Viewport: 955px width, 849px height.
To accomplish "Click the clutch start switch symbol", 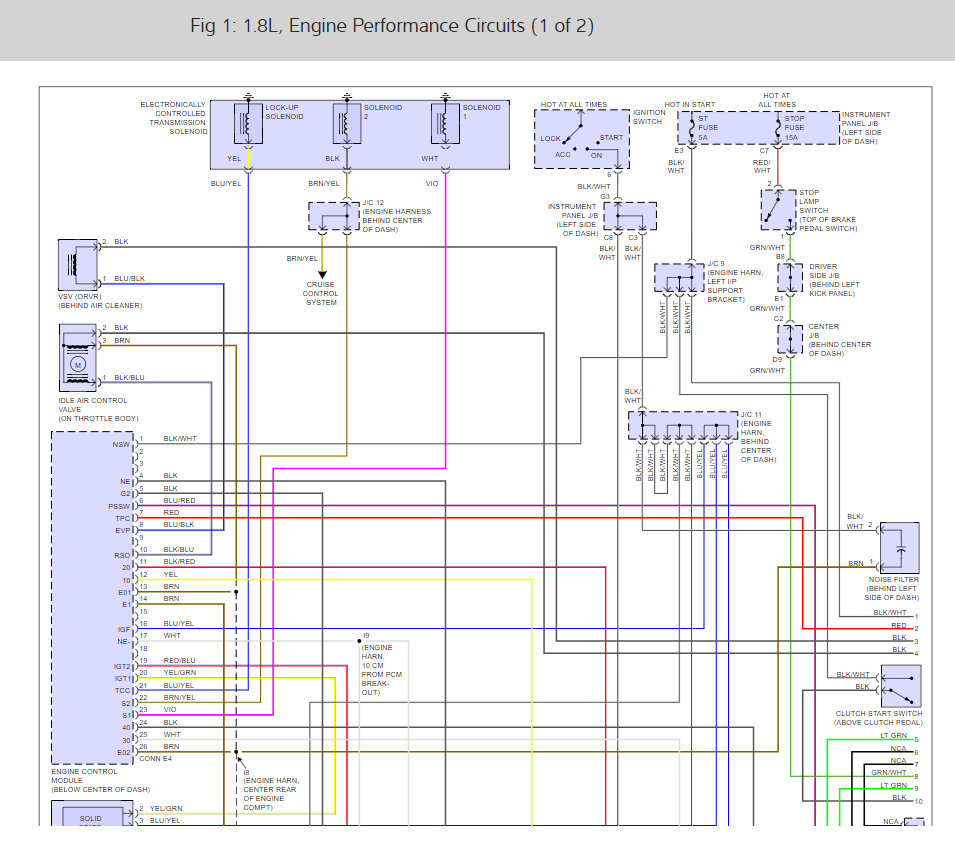I will click(x=901, y=686).
